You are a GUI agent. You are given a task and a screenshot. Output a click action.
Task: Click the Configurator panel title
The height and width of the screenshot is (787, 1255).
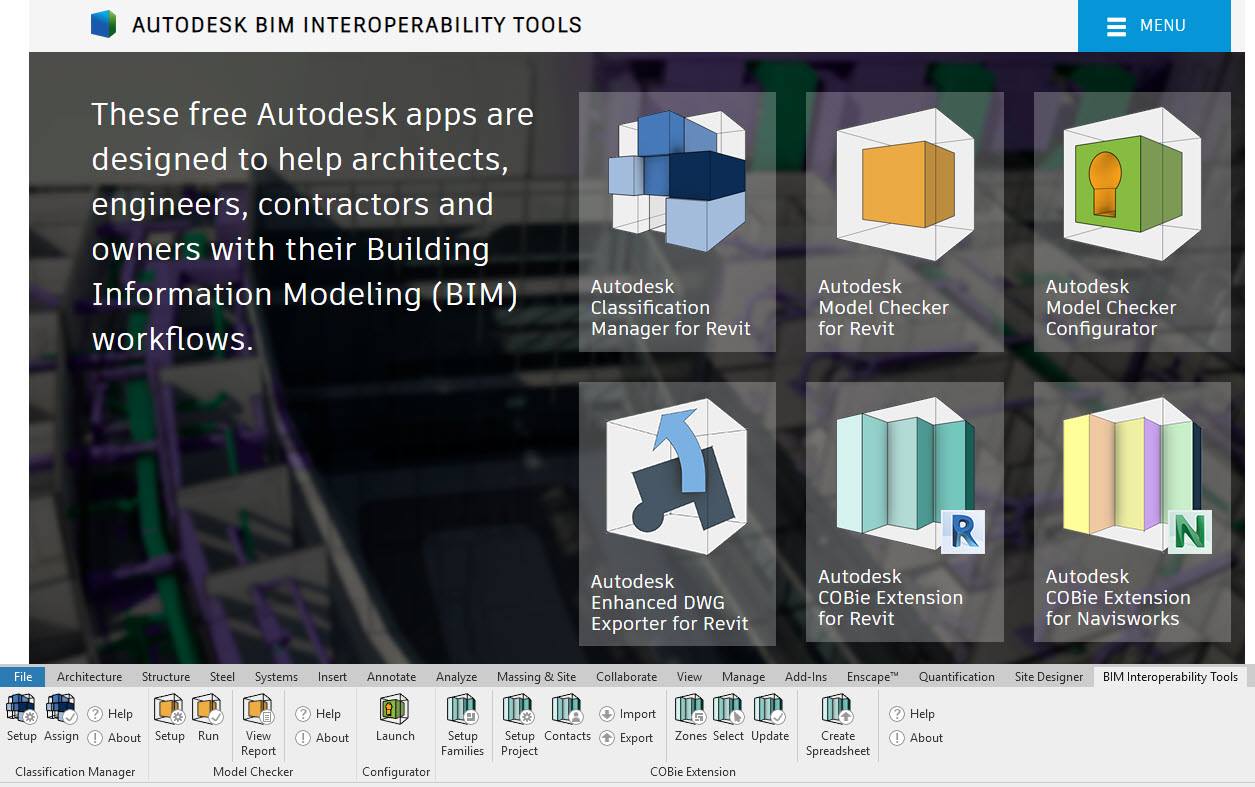(396, 772)
